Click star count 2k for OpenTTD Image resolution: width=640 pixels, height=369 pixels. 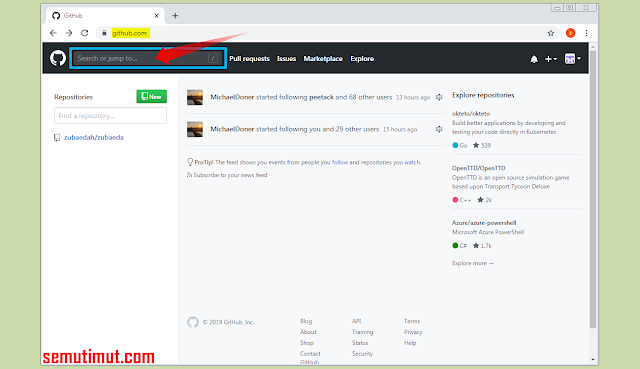pos(484,200)
